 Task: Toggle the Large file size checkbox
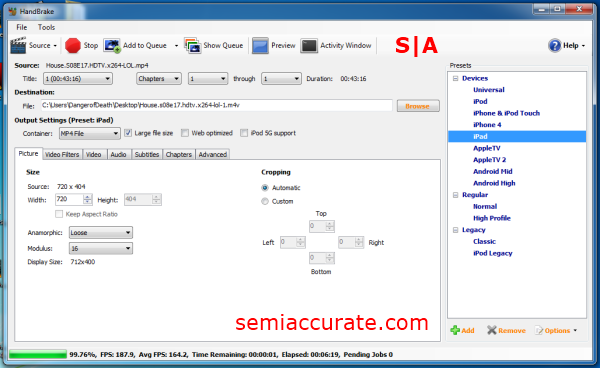(128, 133)
